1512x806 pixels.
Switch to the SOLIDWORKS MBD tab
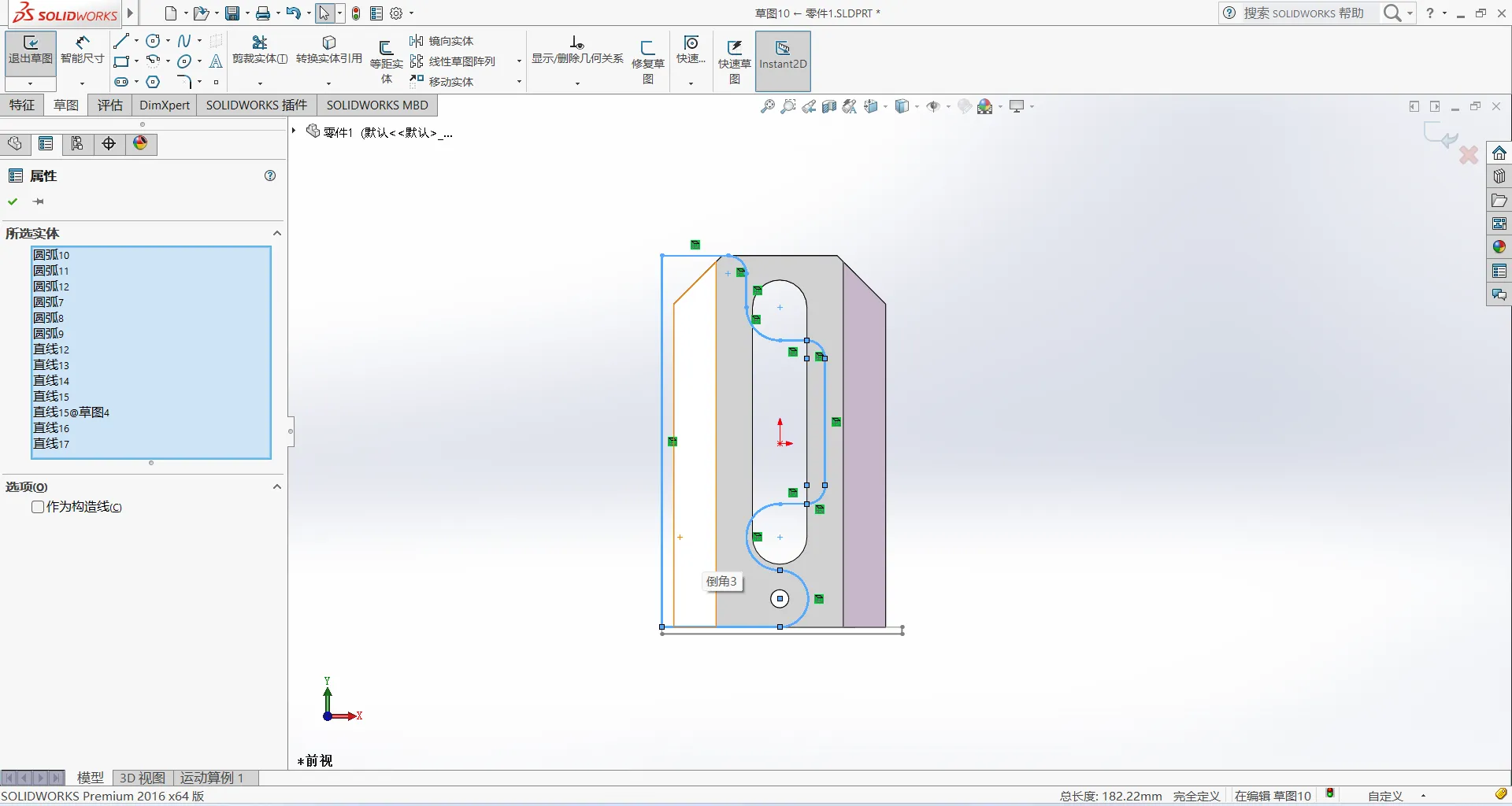click(x=377, y=105)
